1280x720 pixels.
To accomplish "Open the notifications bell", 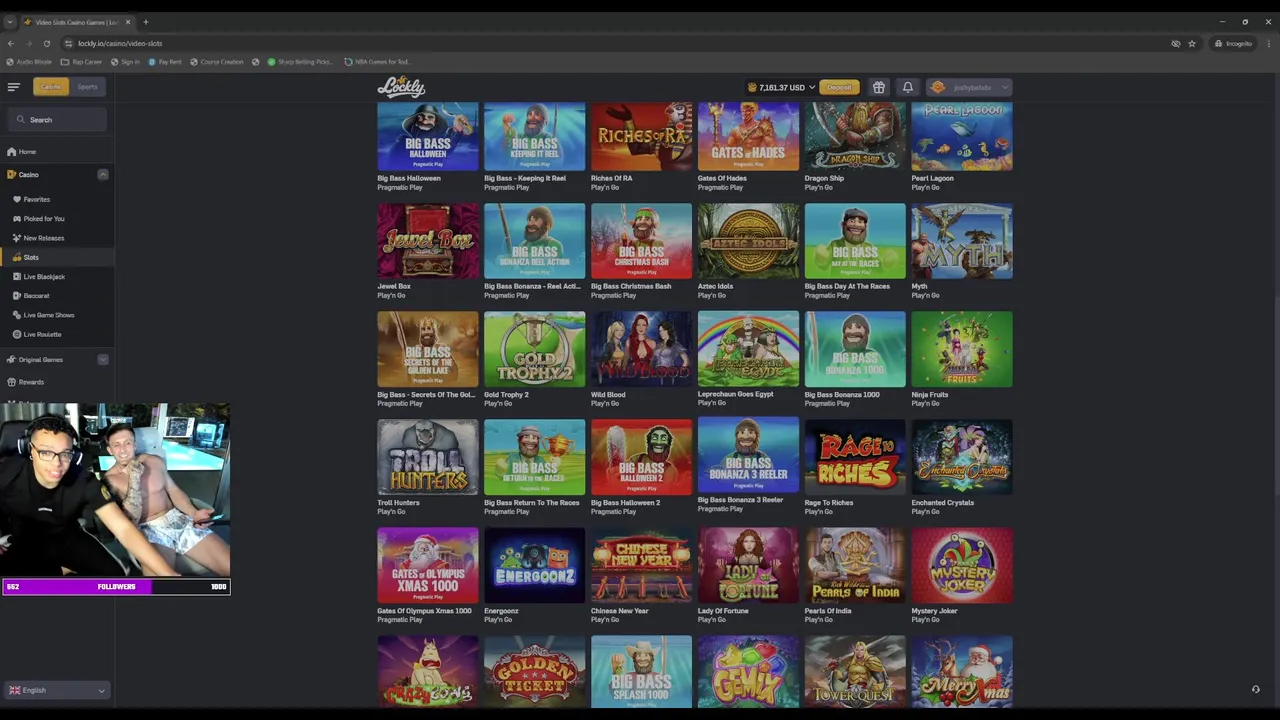I will coord(907,87).
